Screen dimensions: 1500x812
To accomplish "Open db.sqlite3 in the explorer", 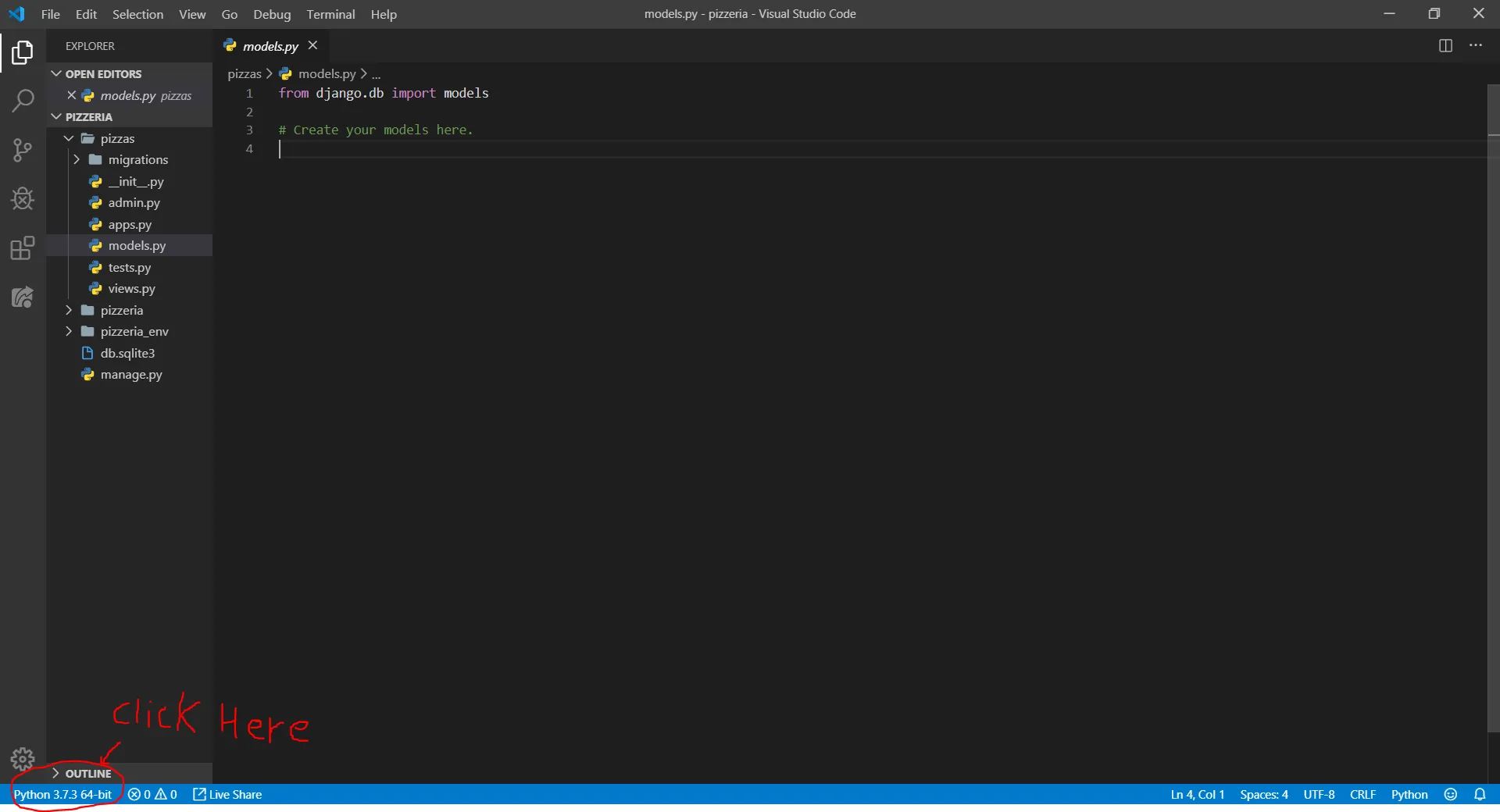I will point(130,353).
